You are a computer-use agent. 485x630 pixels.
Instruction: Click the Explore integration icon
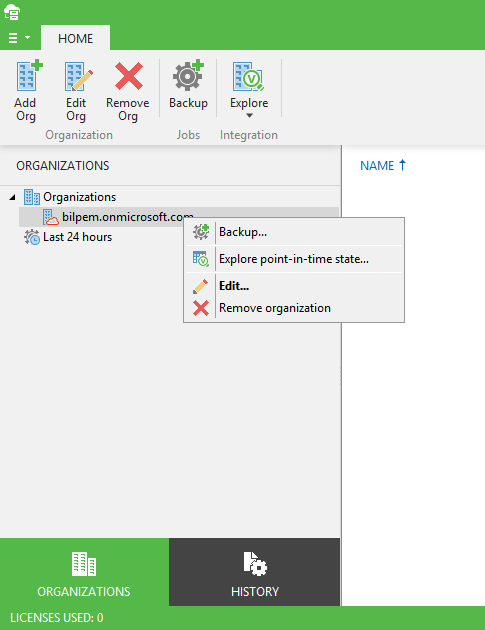(x=248, y=76)
